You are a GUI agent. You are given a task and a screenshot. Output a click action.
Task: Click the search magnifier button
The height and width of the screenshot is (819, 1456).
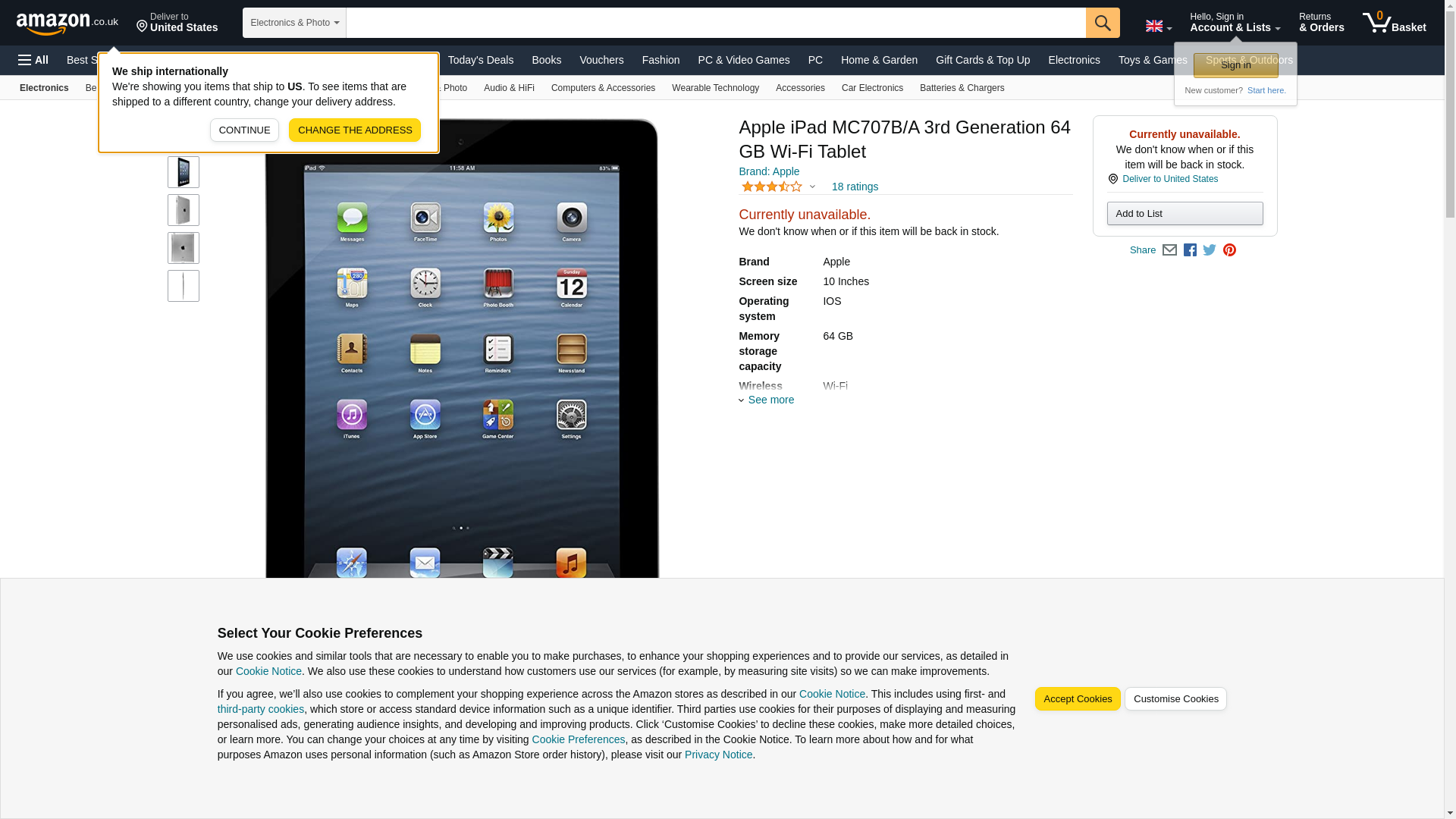[x=1103, y=23]
